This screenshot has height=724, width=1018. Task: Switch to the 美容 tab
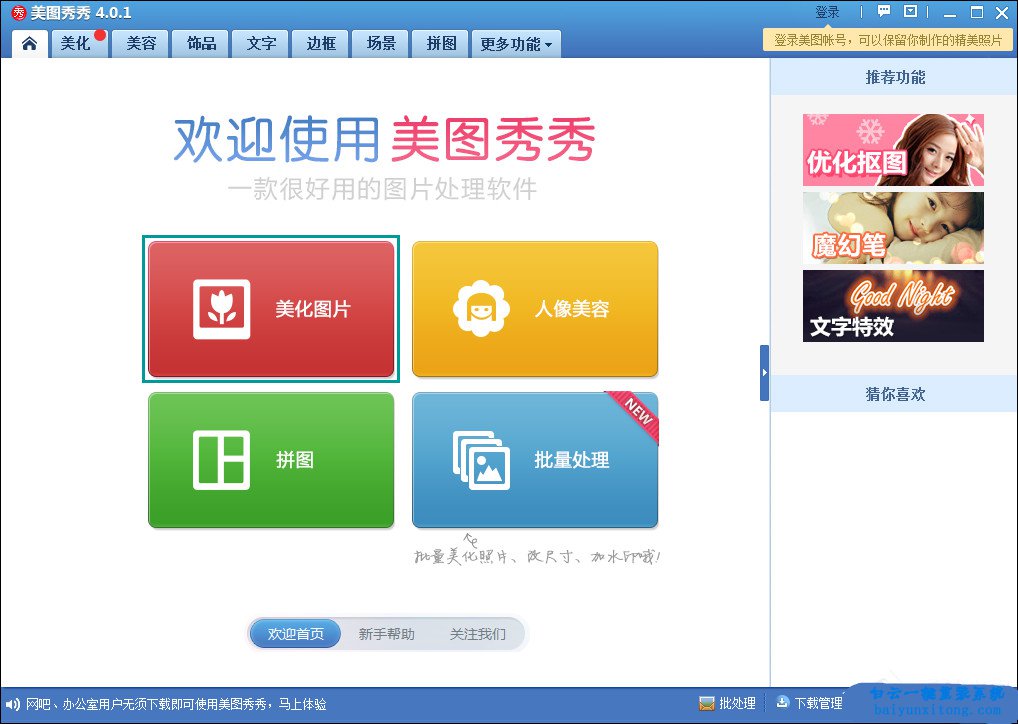(x=141, y=44)
